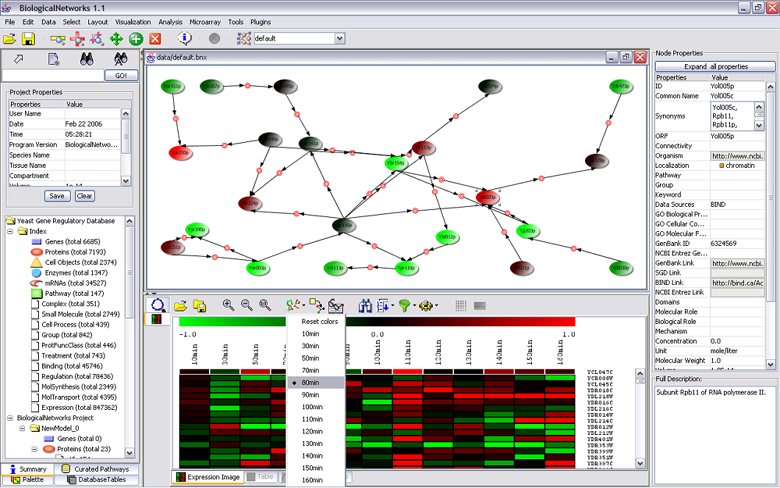
Task: Click the green funnel filter icon
Action: pyautogui.click(x=404, y=305)
